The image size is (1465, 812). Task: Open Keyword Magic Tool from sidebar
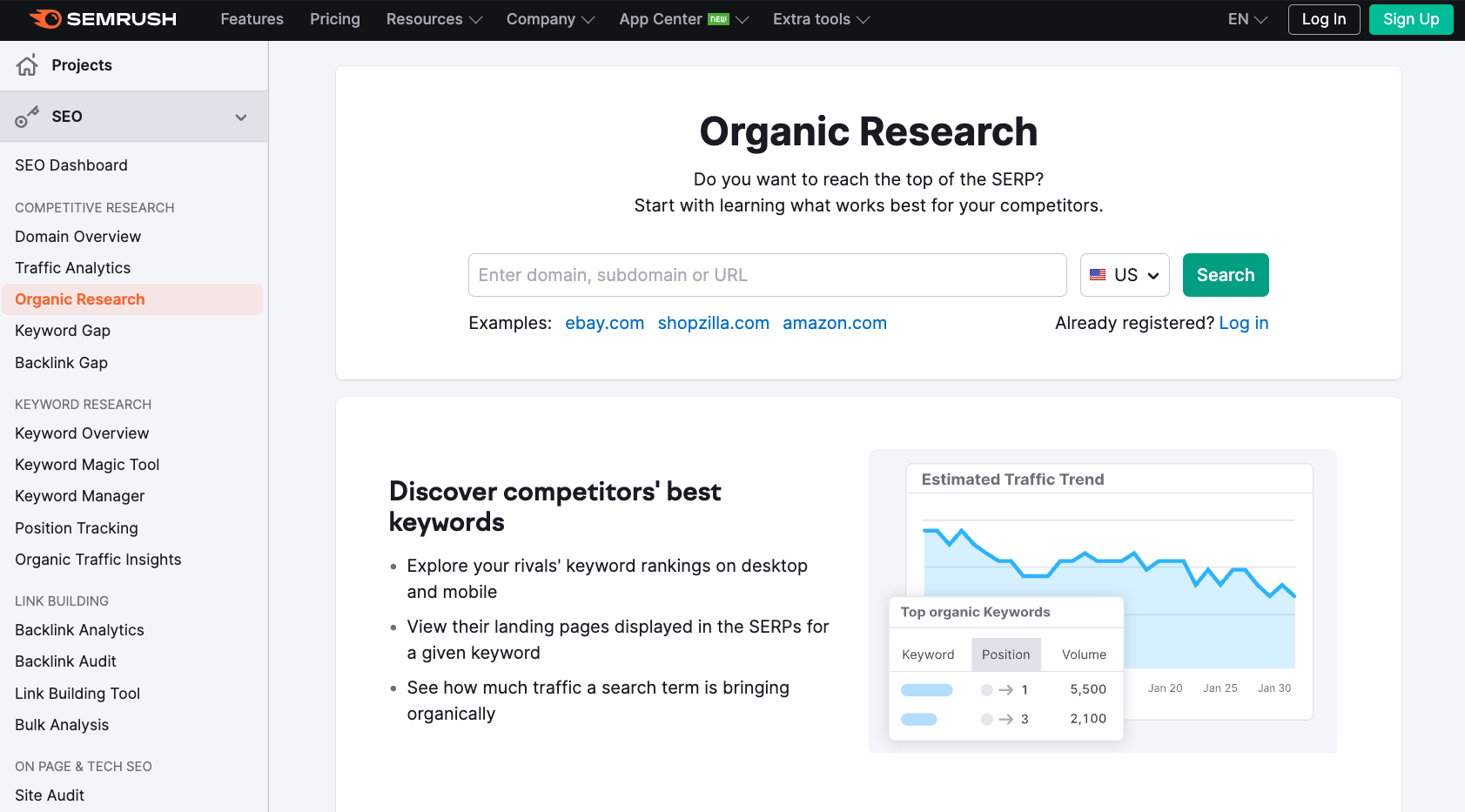pyautogui.click(x=87, y=465)
